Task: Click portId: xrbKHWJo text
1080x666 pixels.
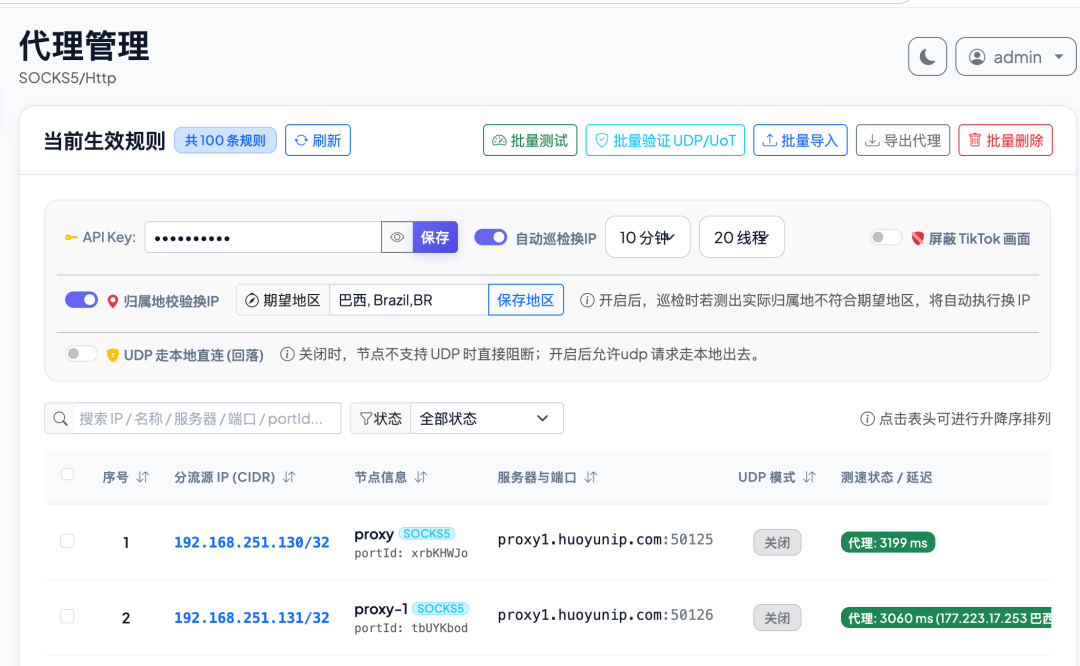Action: point(411,553)
